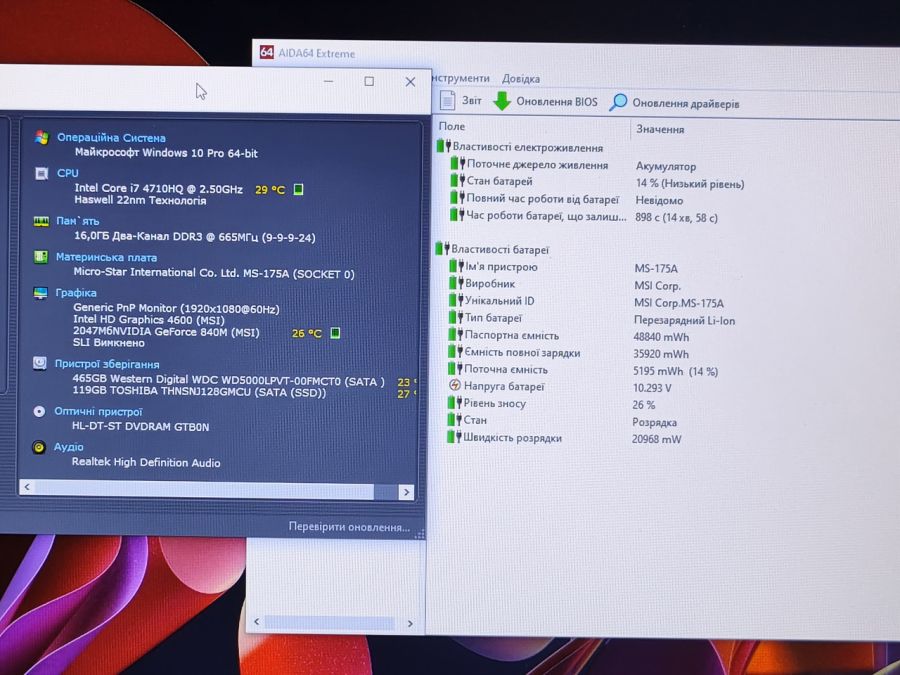Click battery icon beside Властивості електроживлення
The width and height of the screenshot is (900, 675).
(x=443, y=146)
